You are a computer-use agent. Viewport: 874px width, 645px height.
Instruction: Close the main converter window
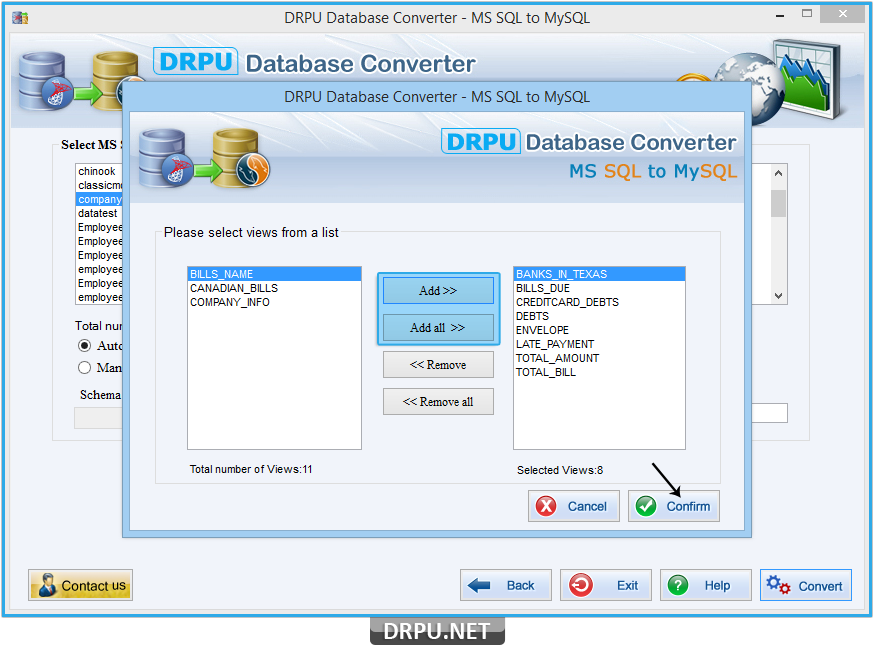pos(842,14)
